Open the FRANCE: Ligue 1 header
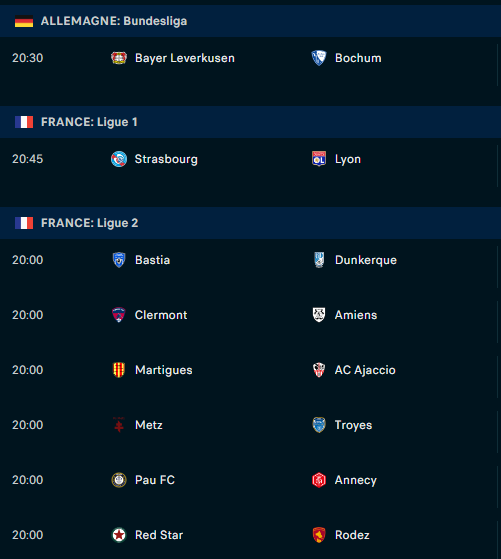 point(250,122)
